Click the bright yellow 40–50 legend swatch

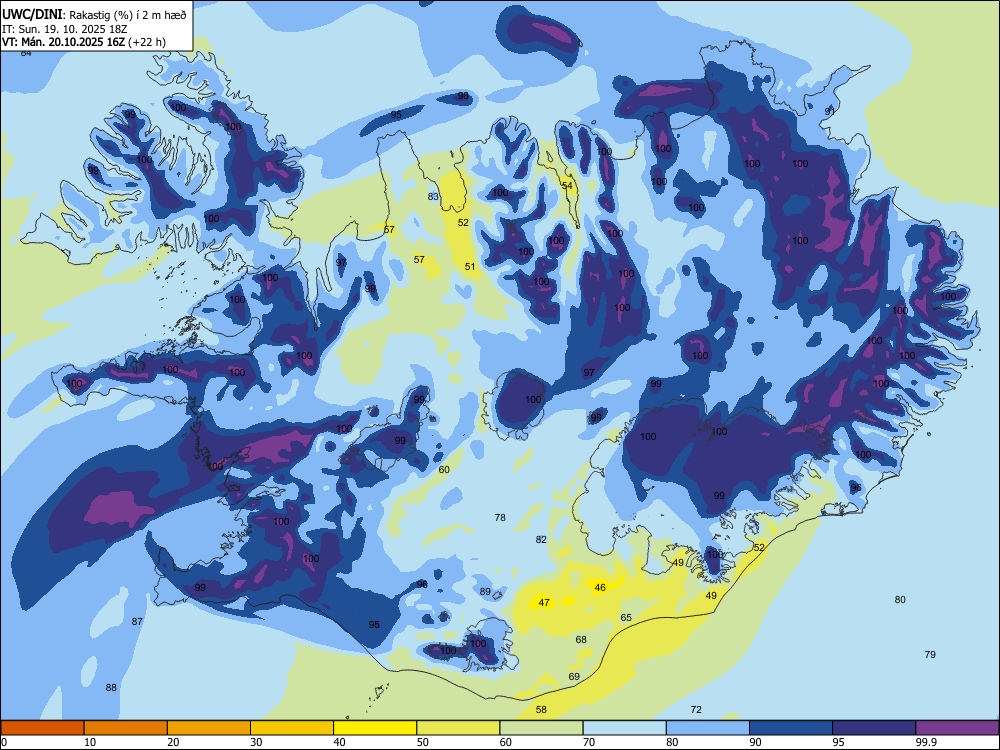click(x=375, y=728)
